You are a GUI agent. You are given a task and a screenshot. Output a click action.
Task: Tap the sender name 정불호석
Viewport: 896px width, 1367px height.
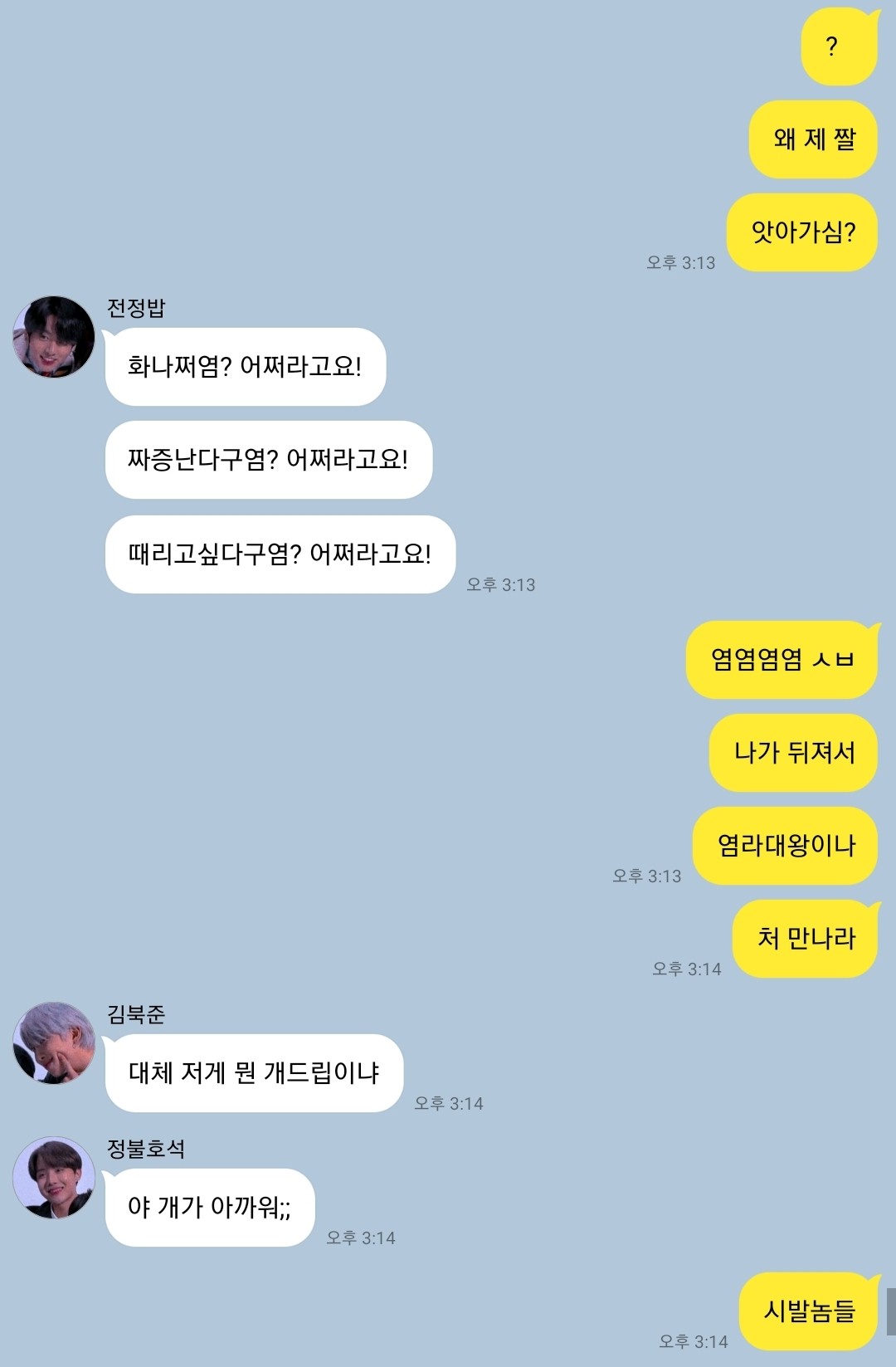coord(146,1149)
